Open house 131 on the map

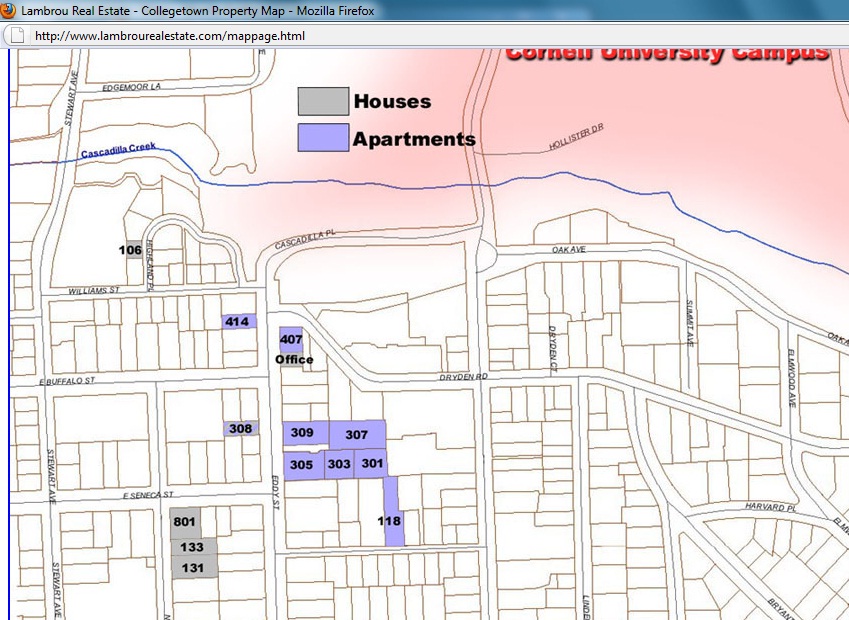pos(192,568)
